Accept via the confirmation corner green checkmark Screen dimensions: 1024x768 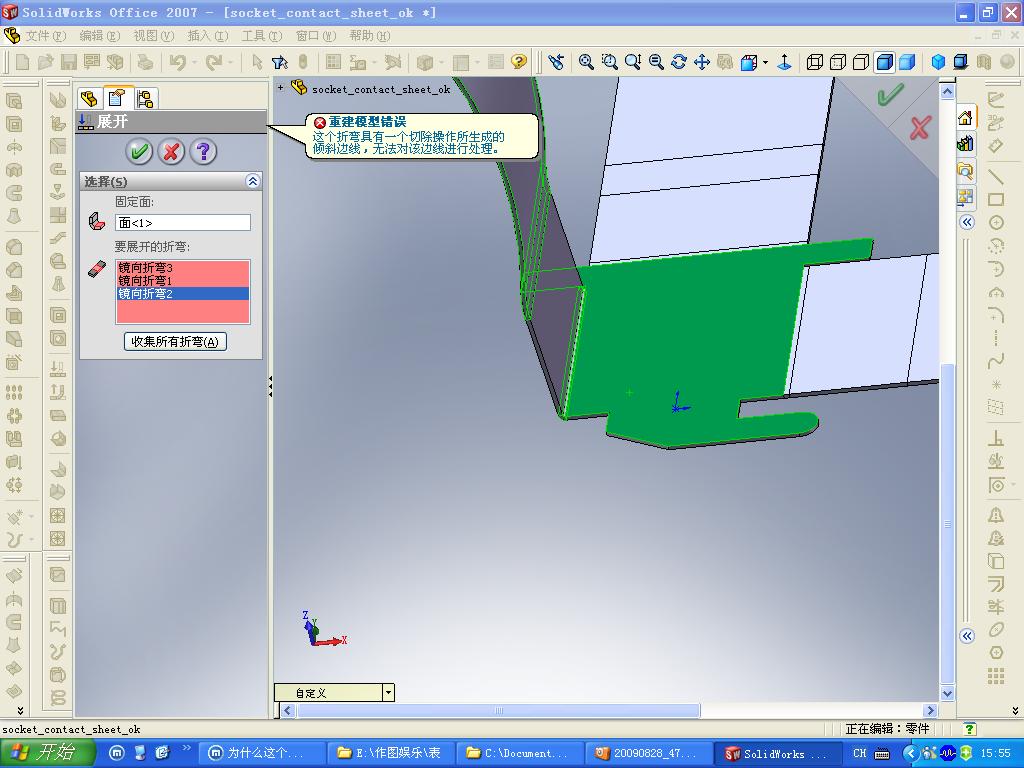tap(889, 95)
